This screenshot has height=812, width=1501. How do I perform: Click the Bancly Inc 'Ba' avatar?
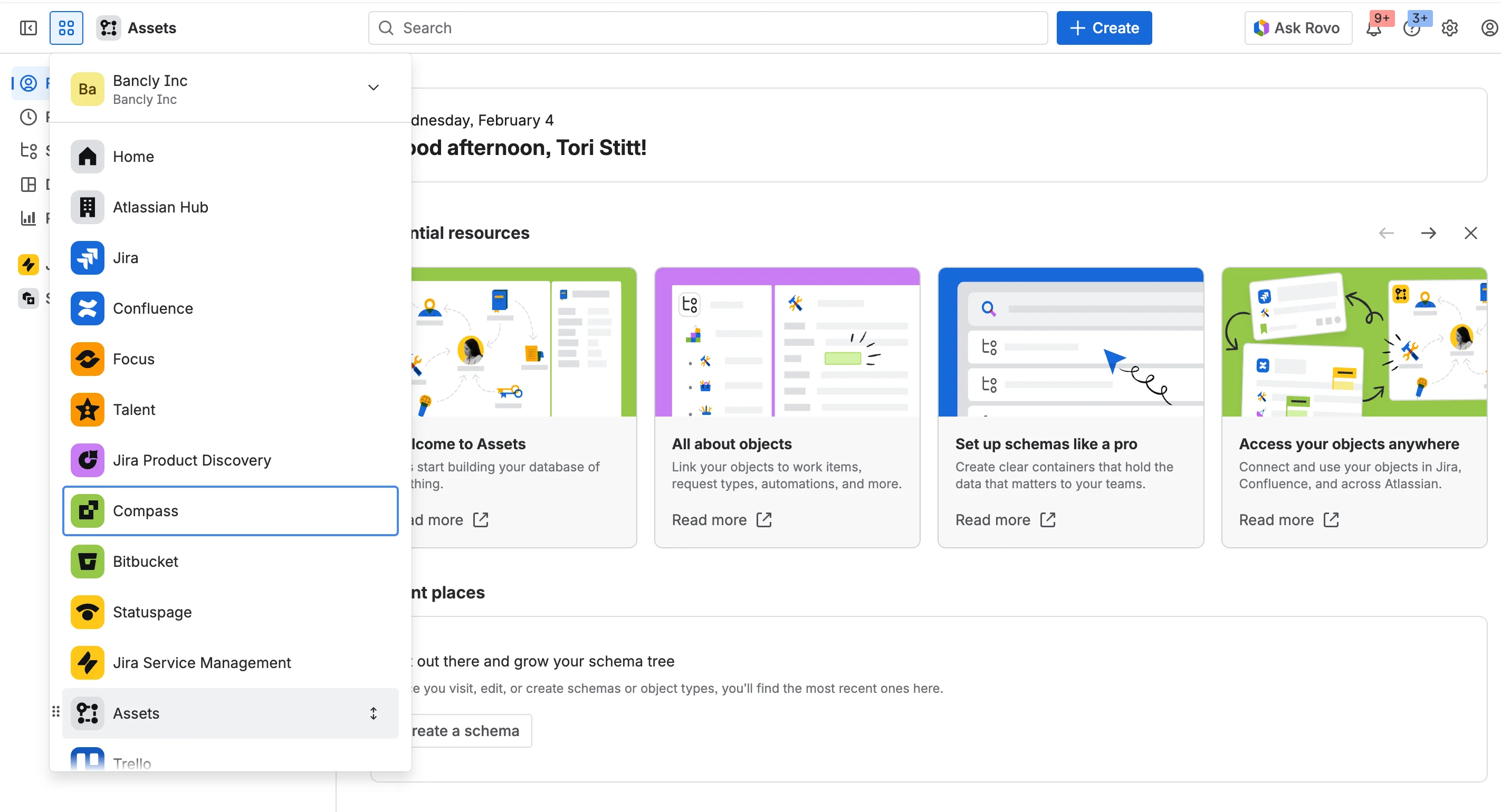(88, 89)
